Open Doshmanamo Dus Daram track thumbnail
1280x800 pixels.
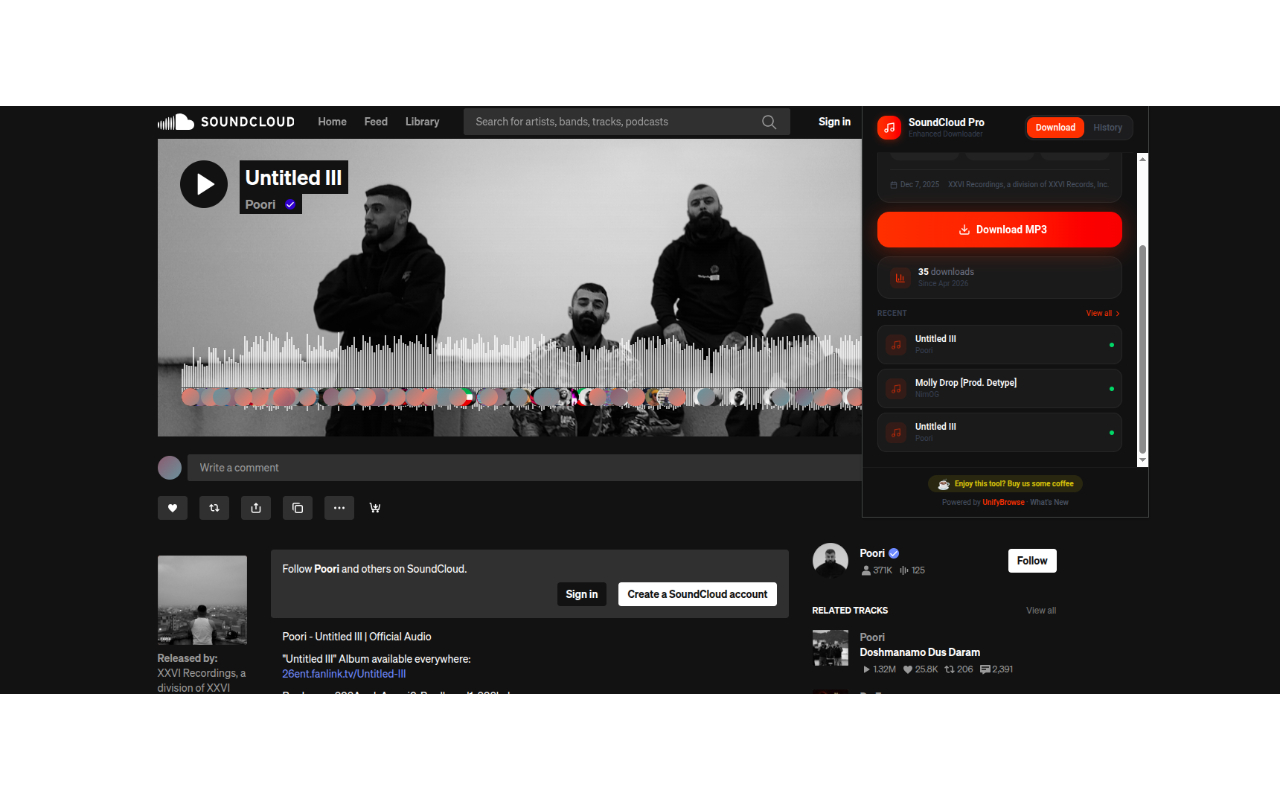click(x=830, y=648)
